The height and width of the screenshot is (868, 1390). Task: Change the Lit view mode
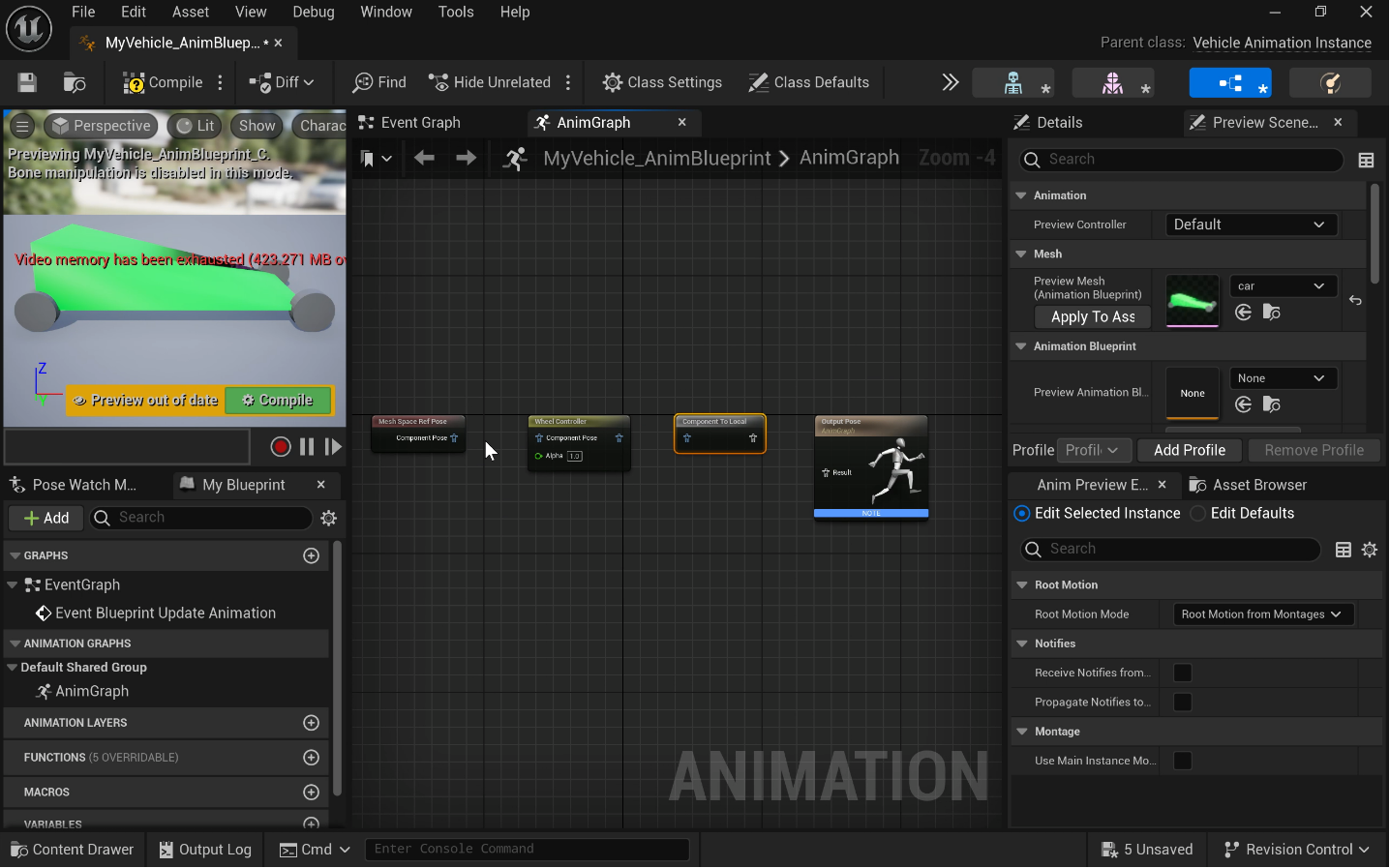(x=195, y=126)
